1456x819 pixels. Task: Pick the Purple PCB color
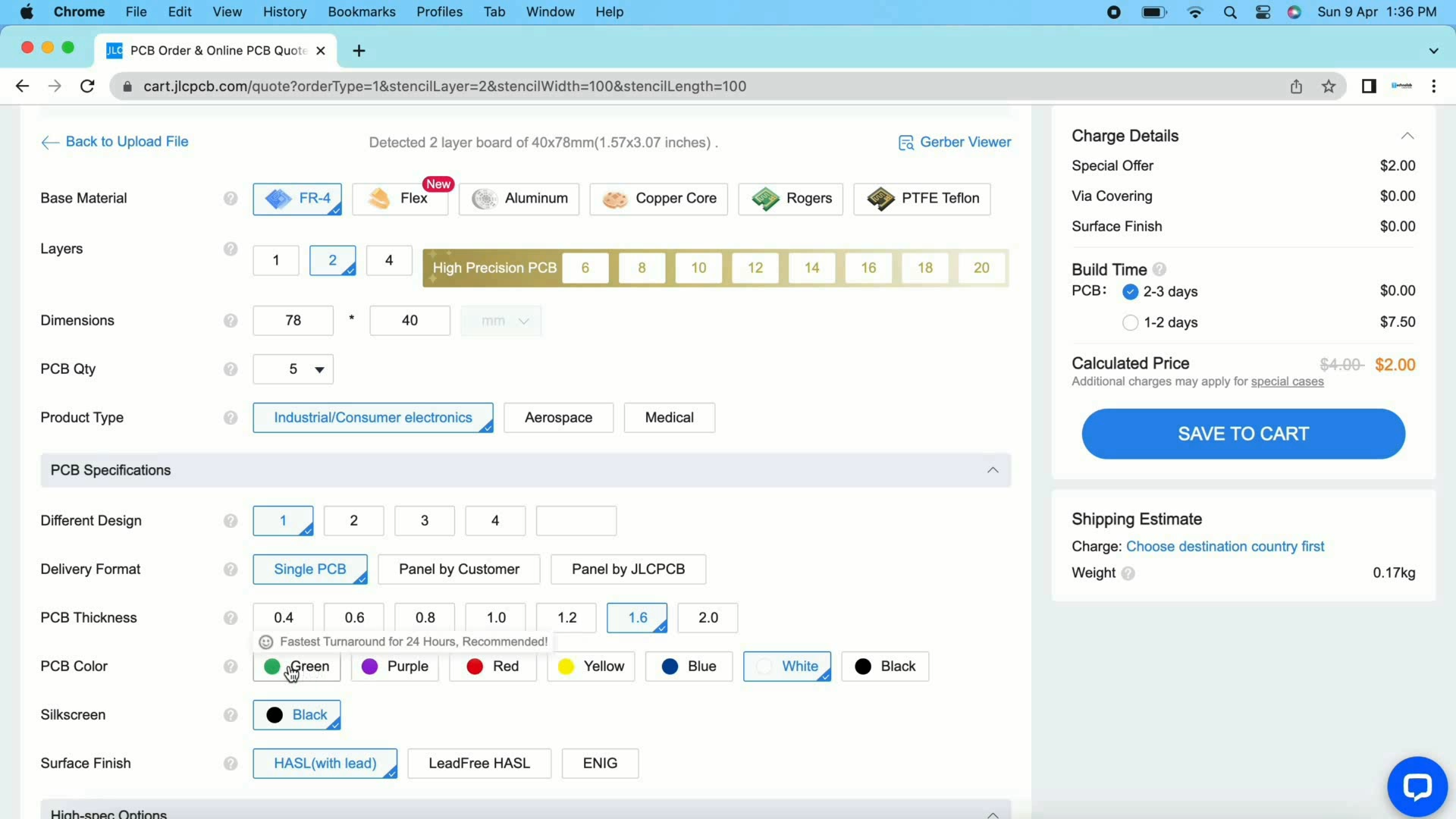pyautogui.click(x=394, y=667)
